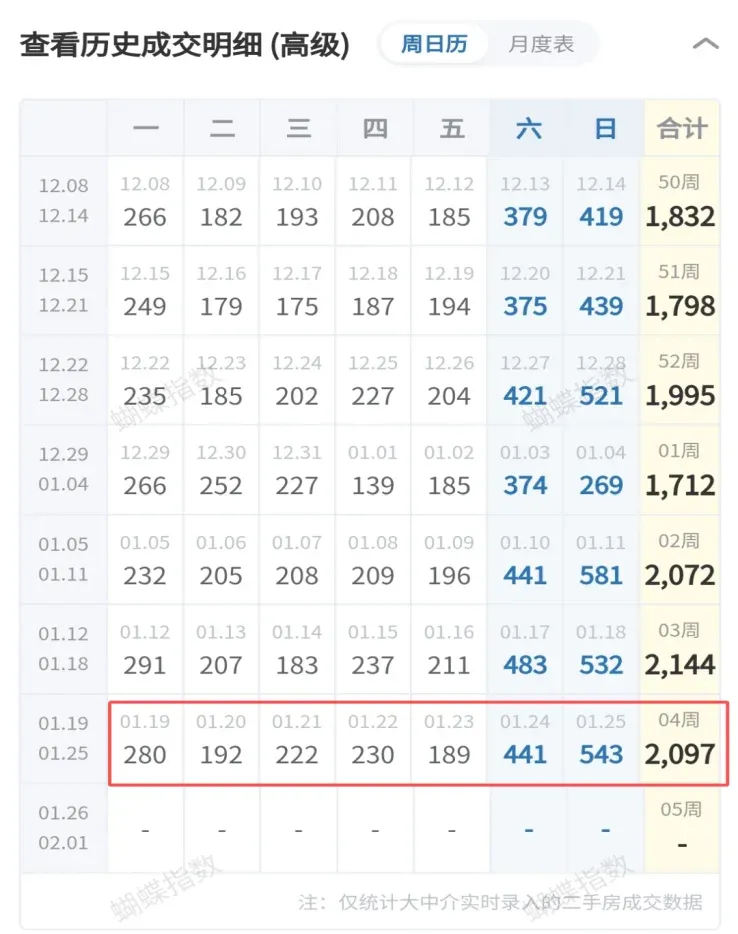Click the 合计 column header
The width and height of the screenshot is (738, 934).
[x=681, y=128]
